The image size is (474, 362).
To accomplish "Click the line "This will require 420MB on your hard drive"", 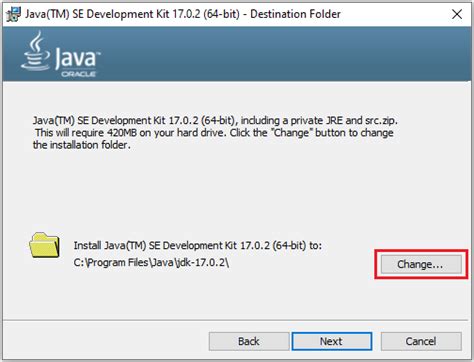I will pos(131,133).
